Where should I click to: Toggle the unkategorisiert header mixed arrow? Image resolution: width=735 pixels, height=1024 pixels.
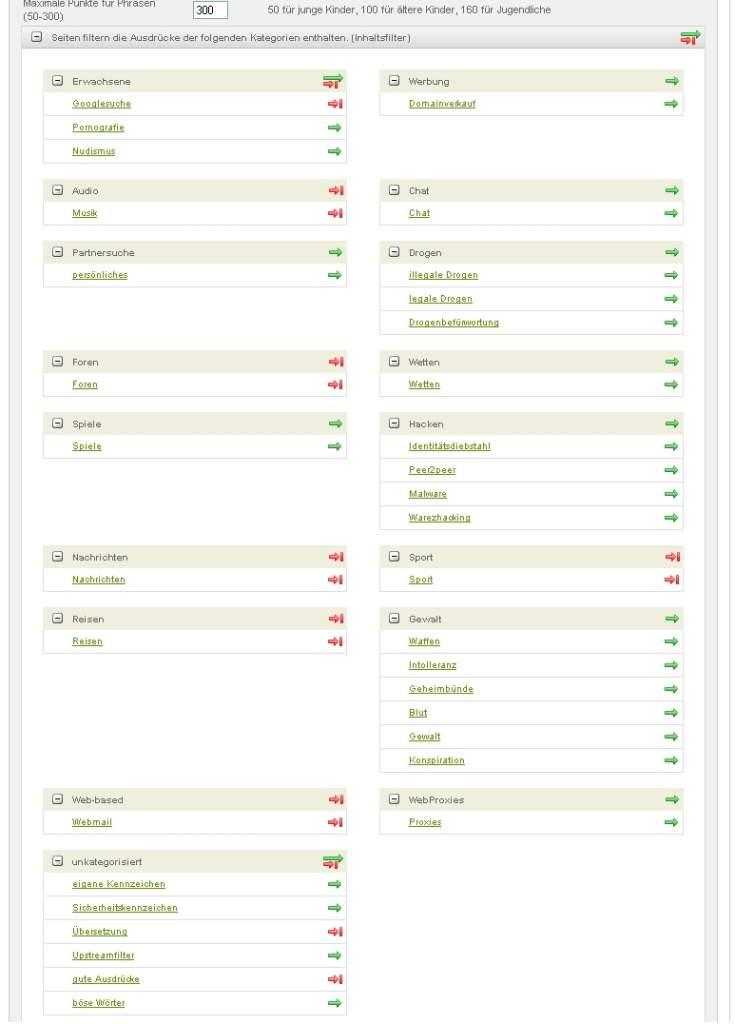(333, 861)
